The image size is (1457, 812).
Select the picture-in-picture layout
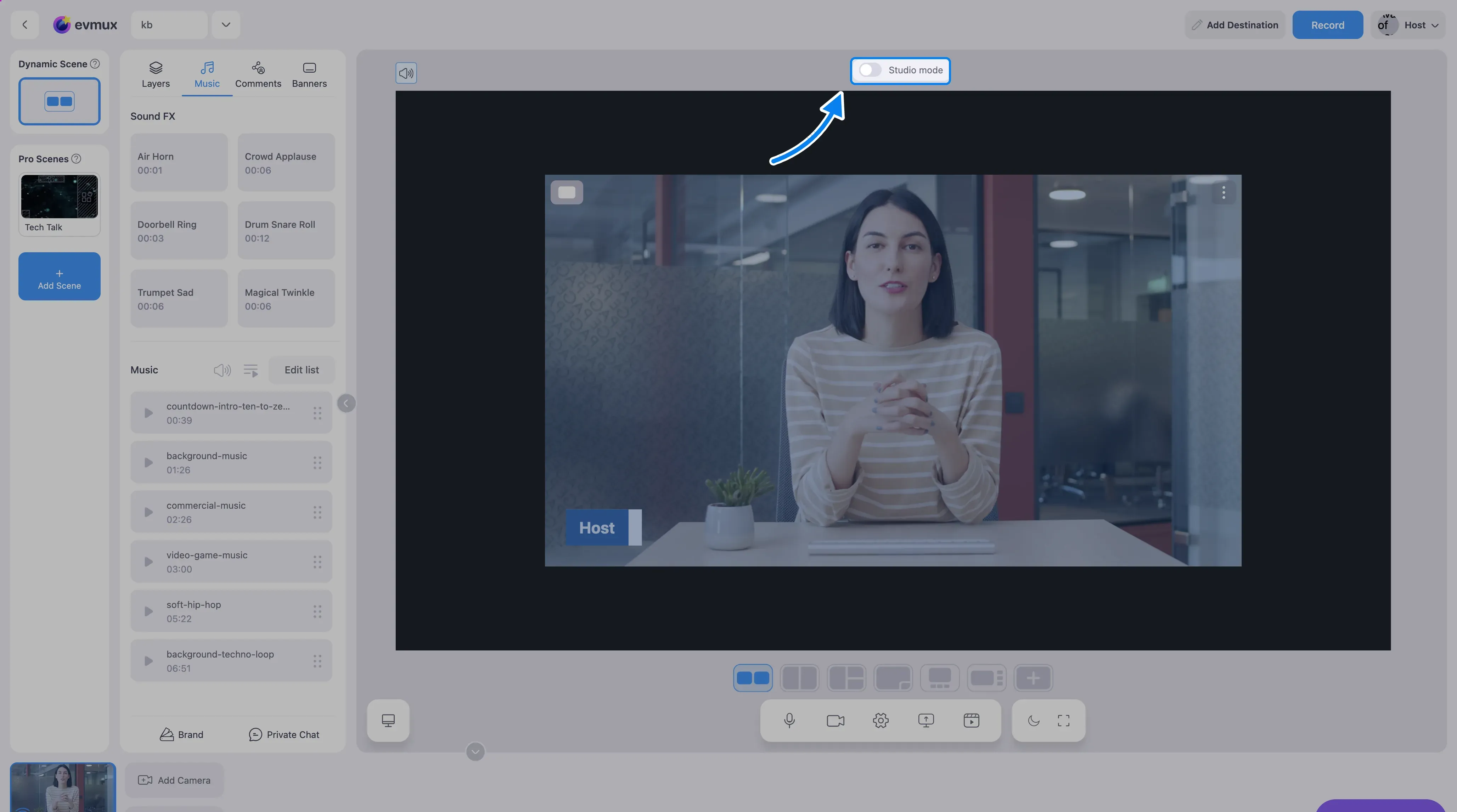click(x=893, y=678)
